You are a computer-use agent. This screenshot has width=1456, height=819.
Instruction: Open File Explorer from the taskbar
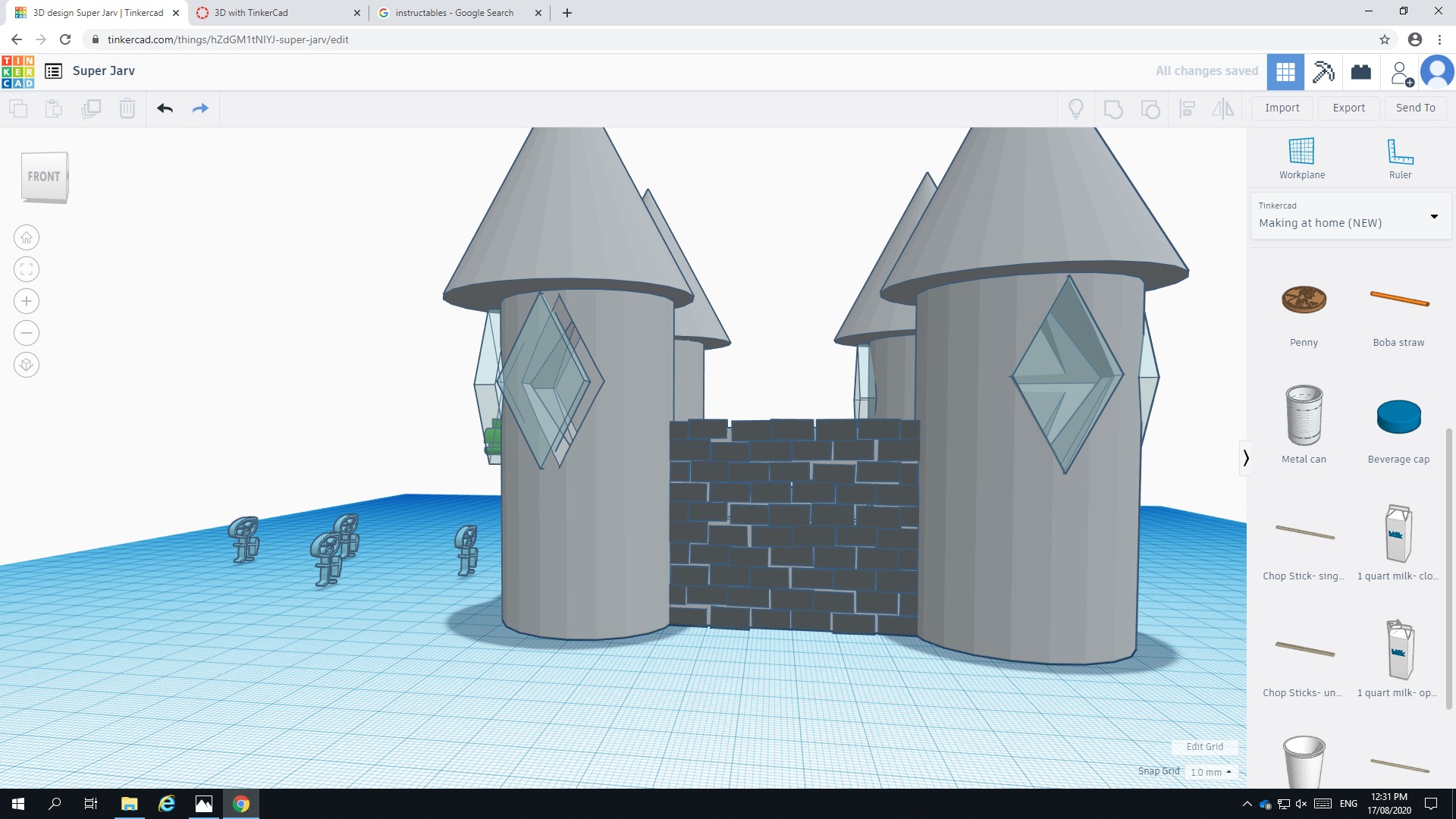[129, 804]
